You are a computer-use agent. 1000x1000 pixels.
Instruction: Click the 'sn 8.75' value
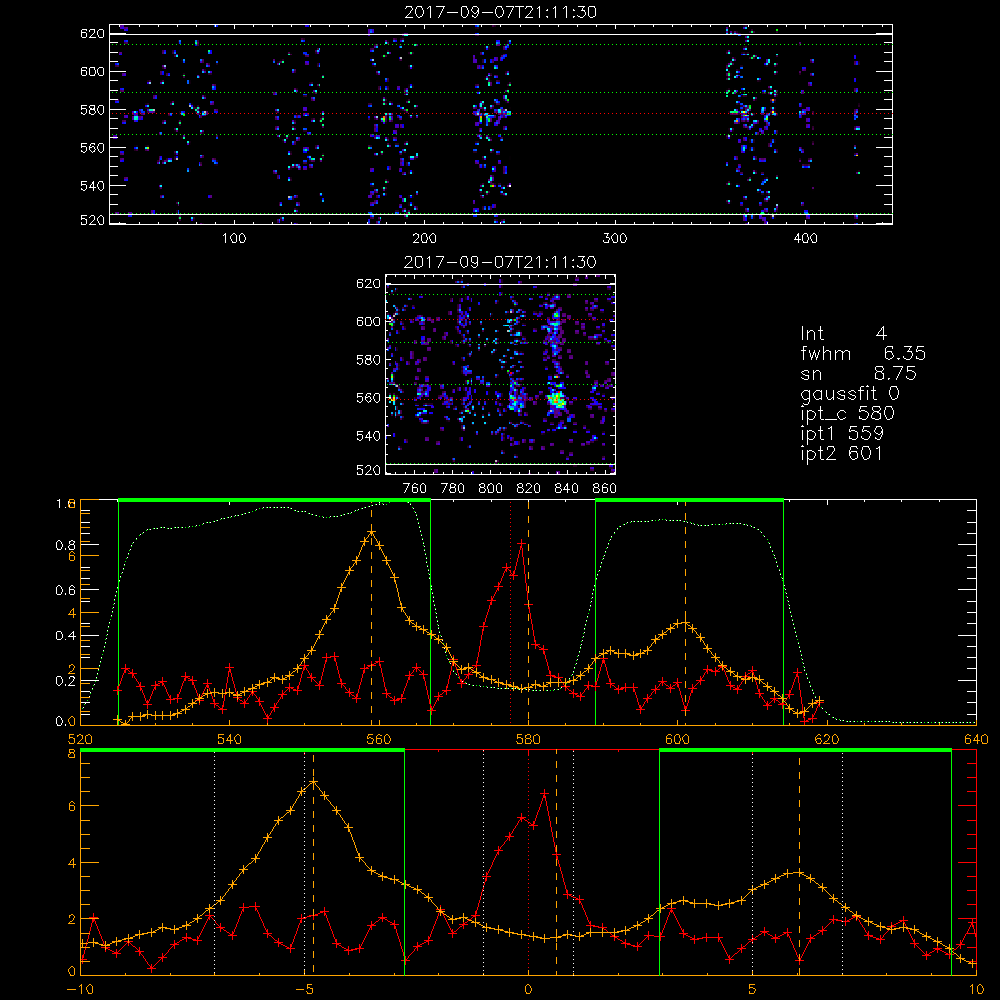point(858,373)
